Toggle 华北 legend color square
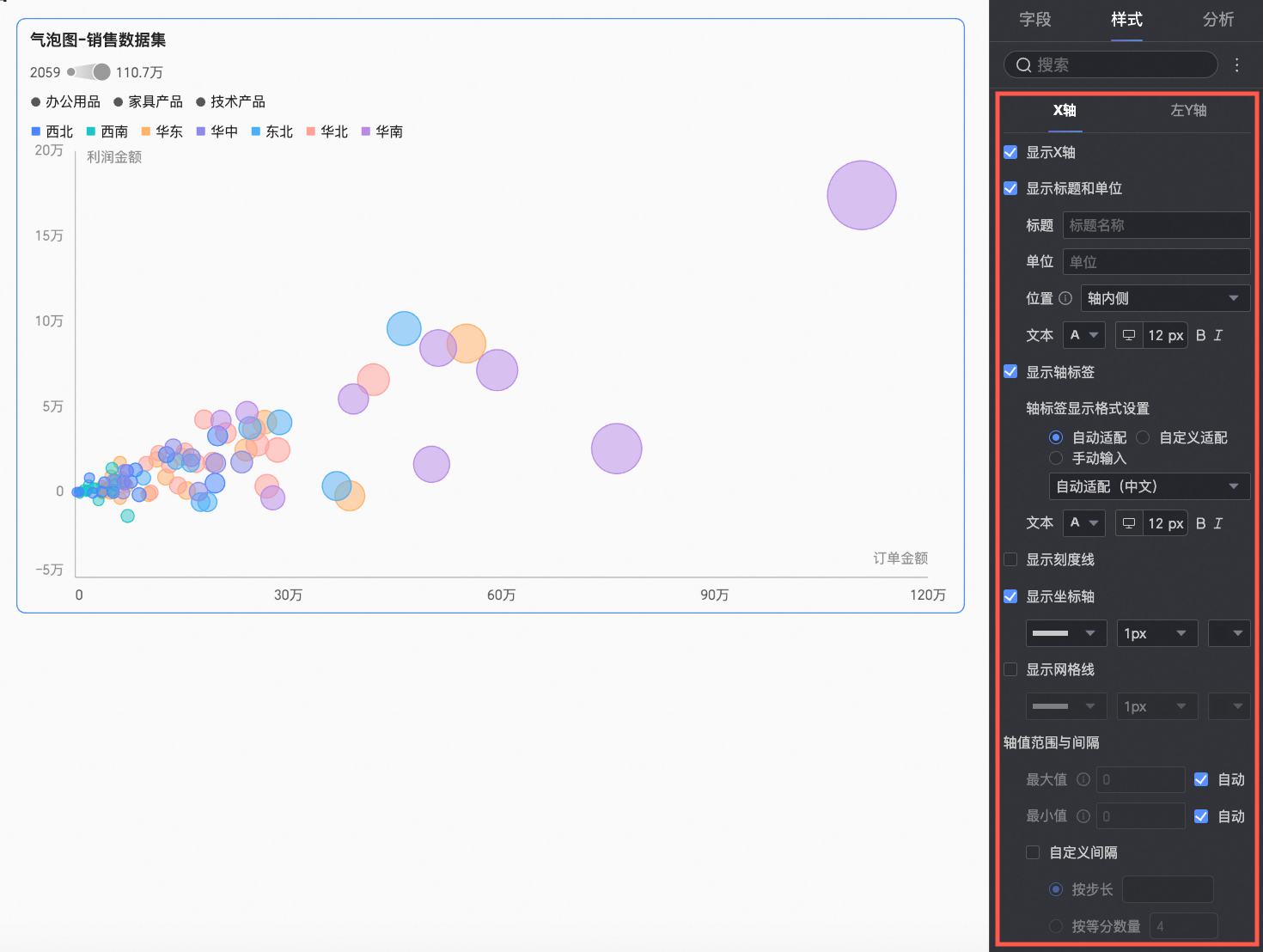 point(311,131)
